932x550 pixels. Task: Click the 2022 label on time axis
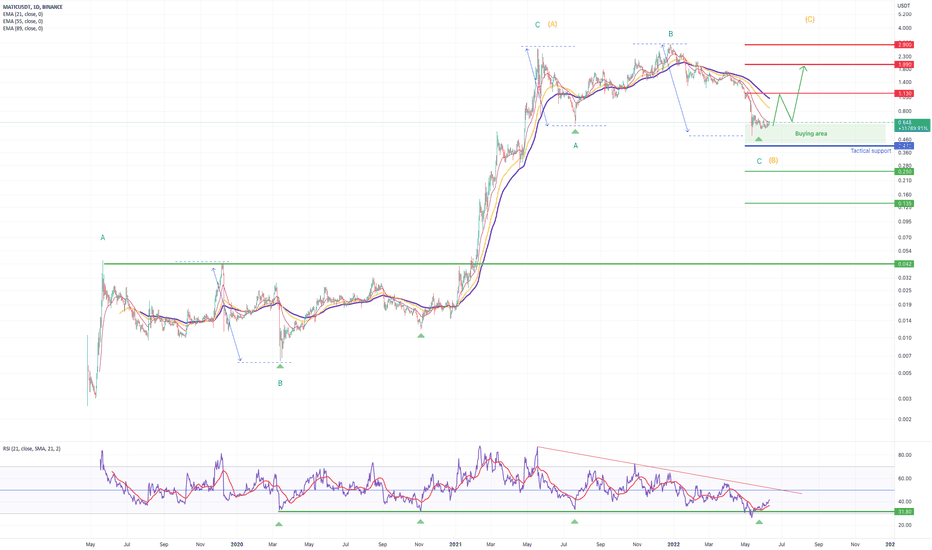[x=673, y=544]
